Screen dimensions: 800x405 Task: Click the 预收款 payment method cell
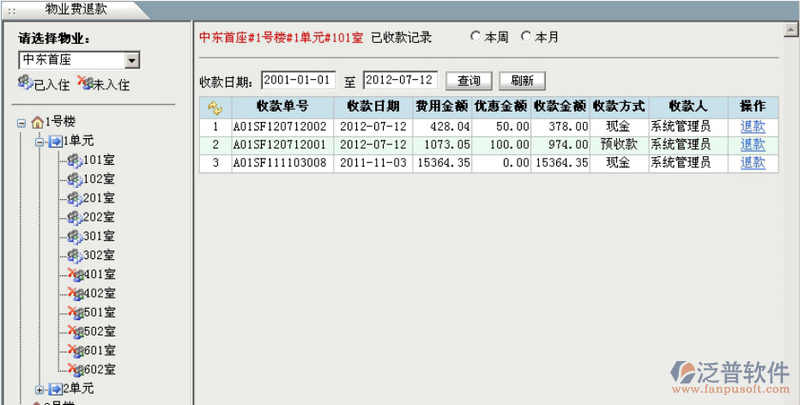[619, 145]
